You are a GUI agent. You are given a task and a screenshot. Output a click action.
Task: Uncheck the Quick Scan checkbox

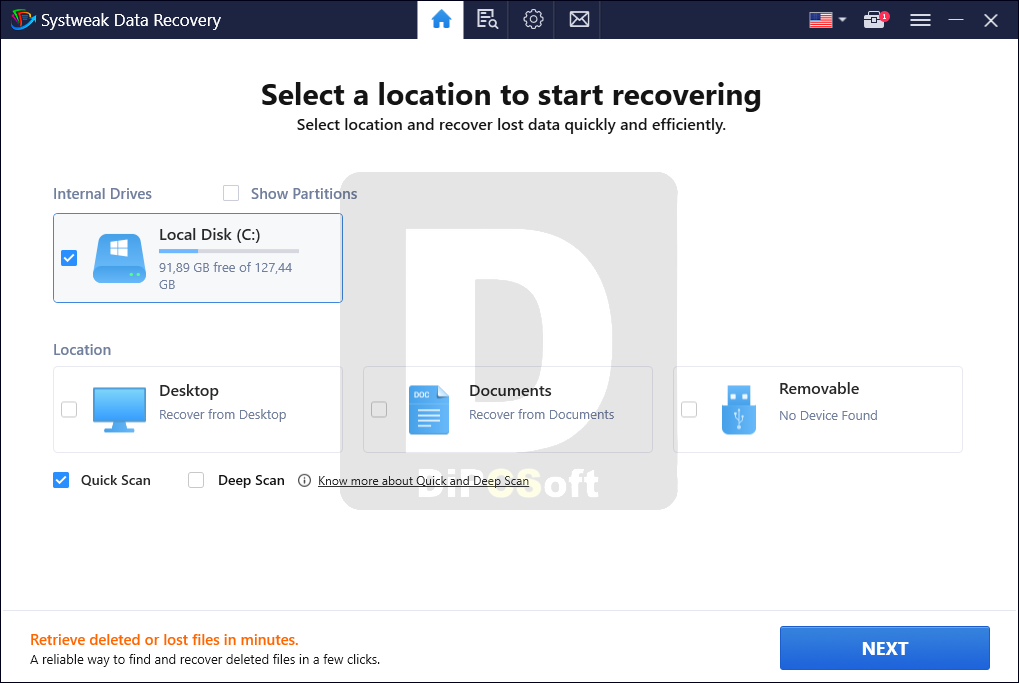tap(61, 480)
